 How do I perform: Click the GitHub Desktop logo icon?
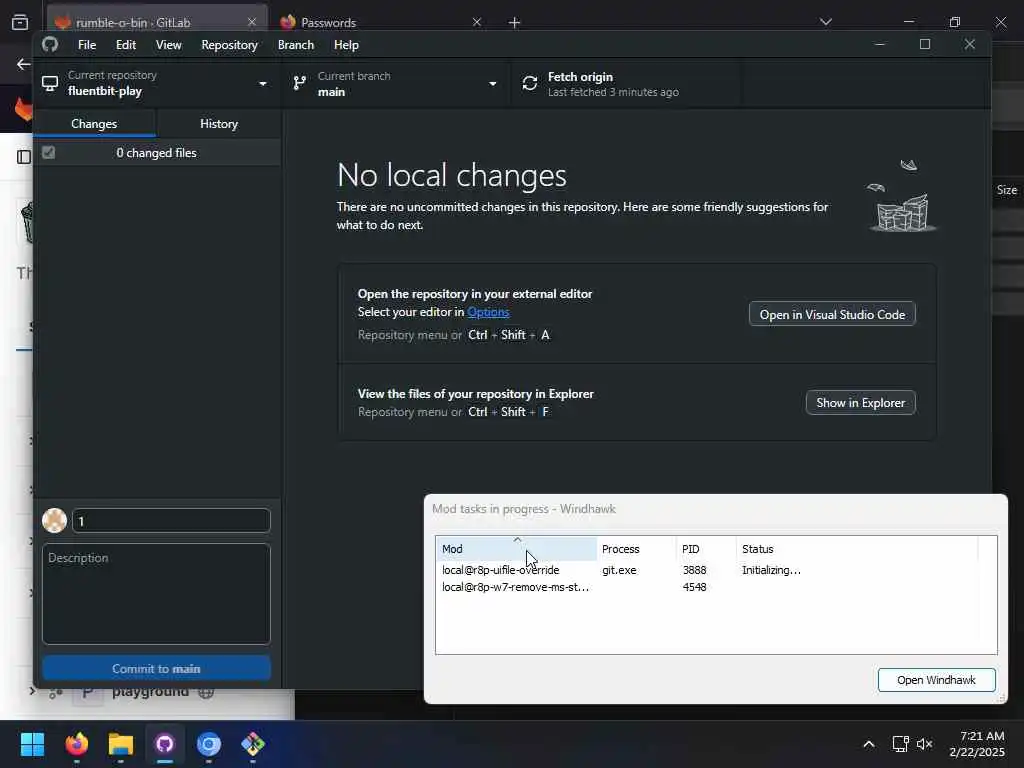click(x=50, y=44)
